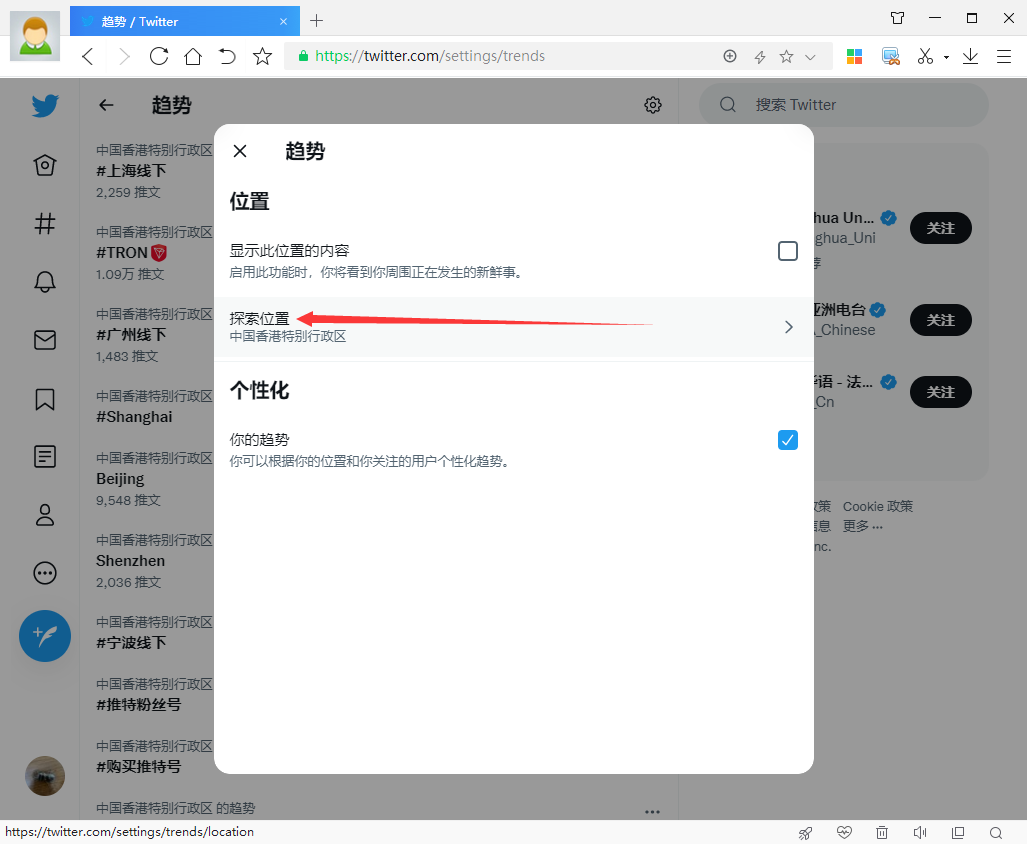Follow the hua Un... account with 关注
This screenshot has height=844, width=1027.
coord(941,228)
